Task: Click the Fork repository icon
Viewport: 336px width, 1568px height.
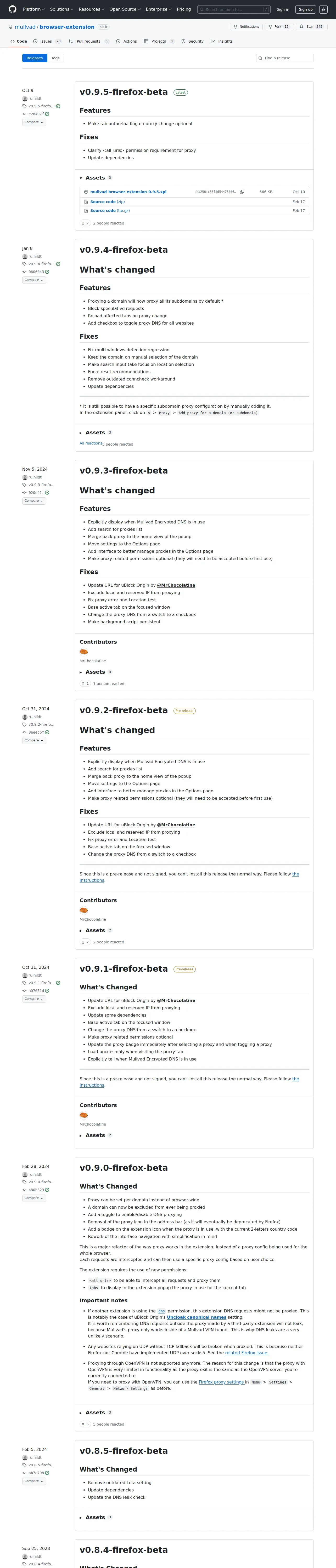Action: (x=270, y=27)
